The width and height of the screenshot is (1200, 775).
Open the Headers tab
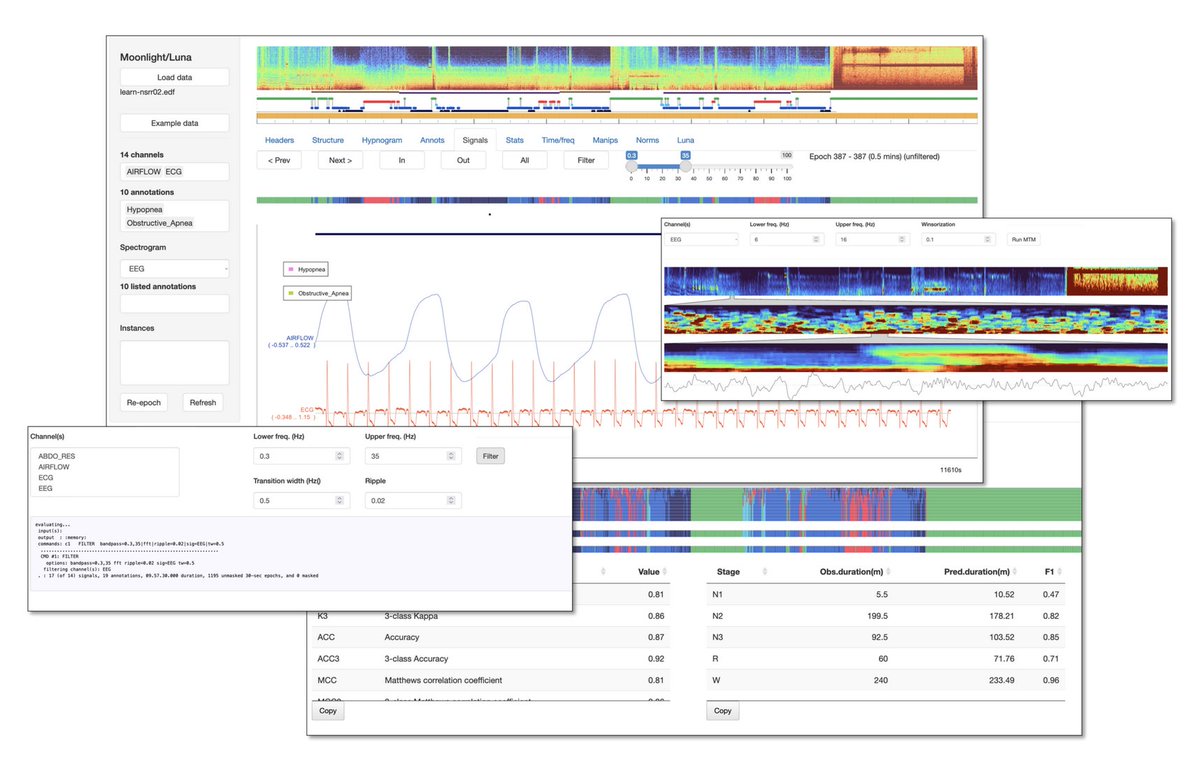279,140
